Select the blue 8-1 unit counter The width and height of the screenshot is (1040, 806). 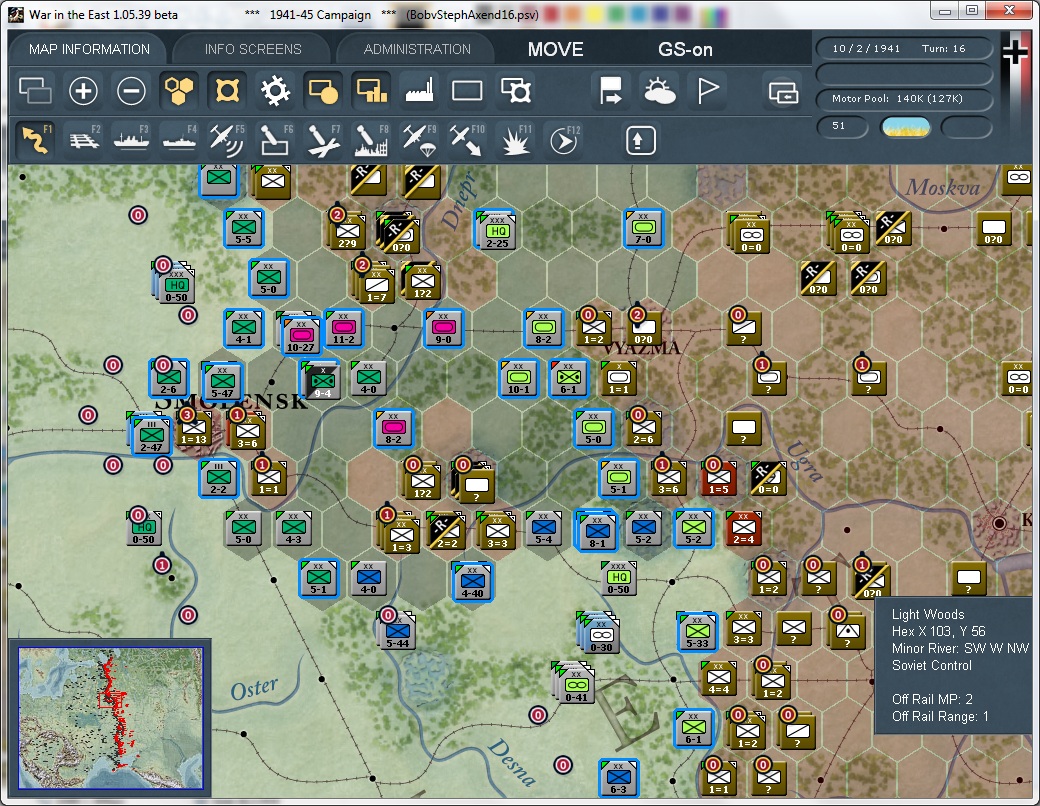tap(596, 530)
